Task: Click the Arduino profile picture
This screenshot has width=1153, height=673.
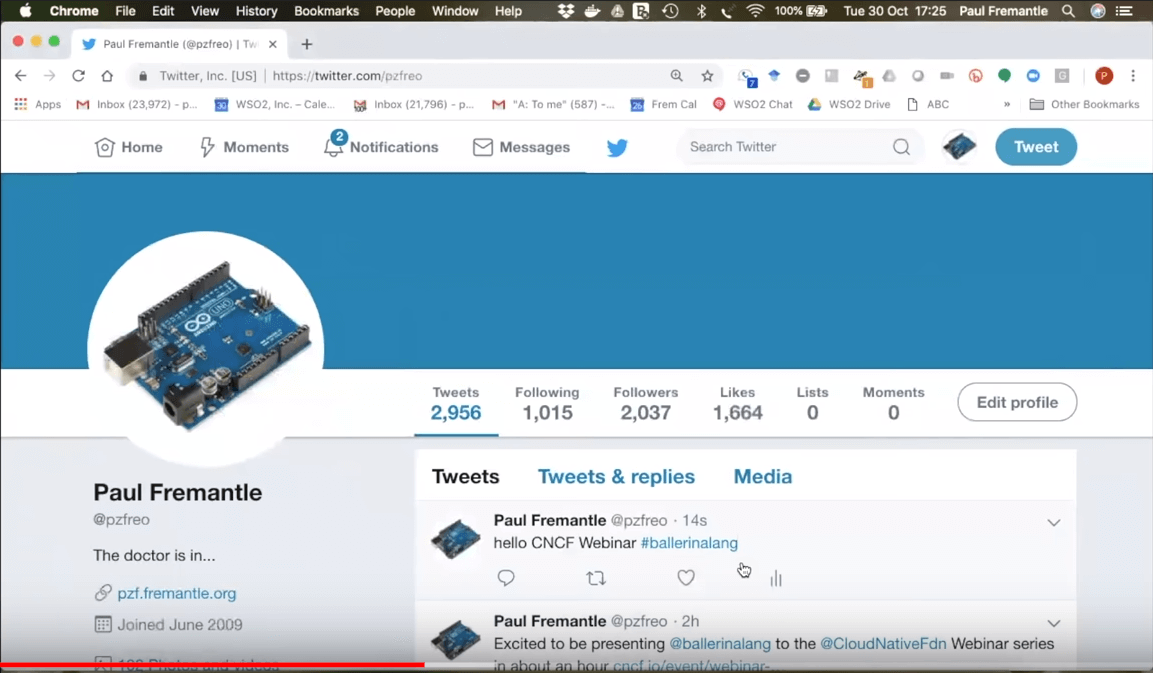Action: pyautogui.click(x=206, y=349)
